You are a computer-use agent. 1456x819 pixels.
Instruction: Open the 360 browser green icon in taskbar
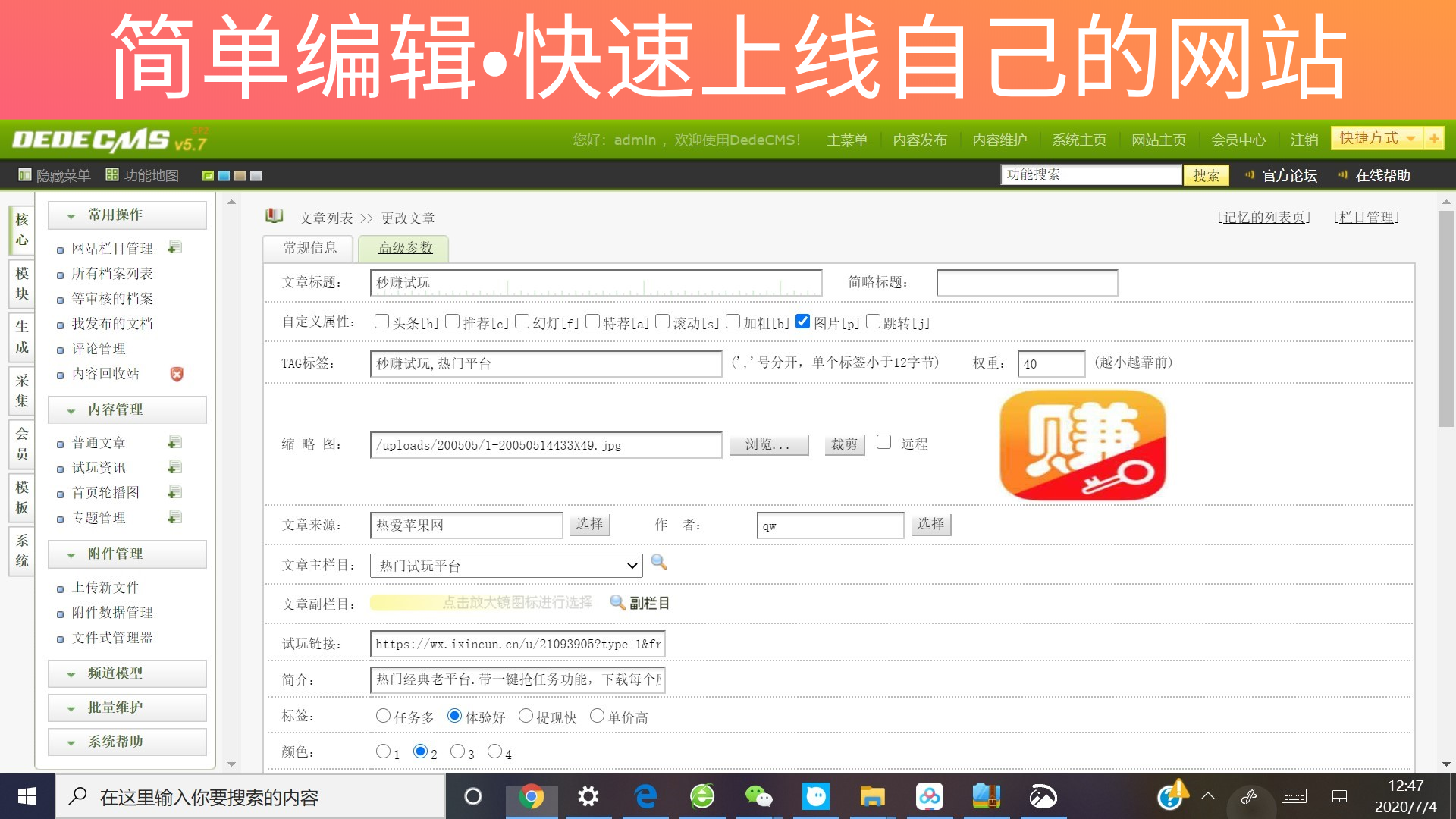click(x=702, y=796)
